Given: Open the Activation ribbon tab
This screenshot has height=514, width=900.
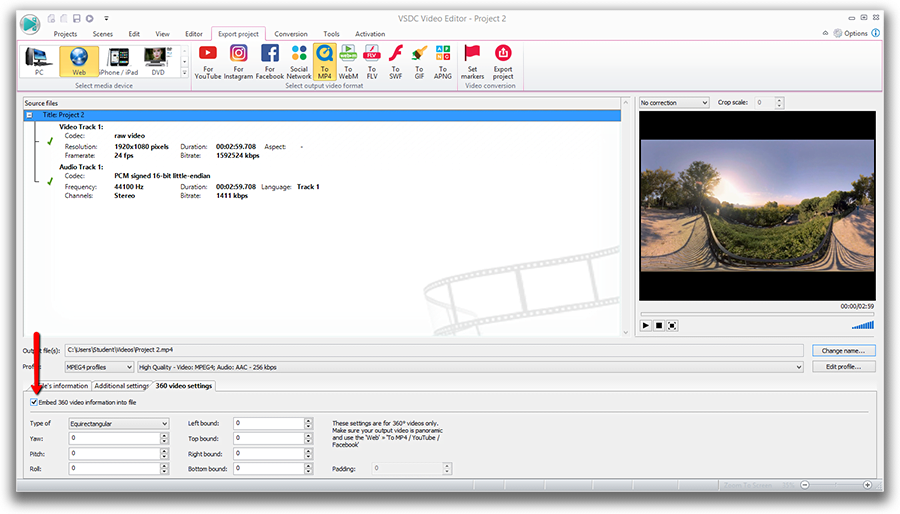Looking at the screenshot, I should (370, 34).
